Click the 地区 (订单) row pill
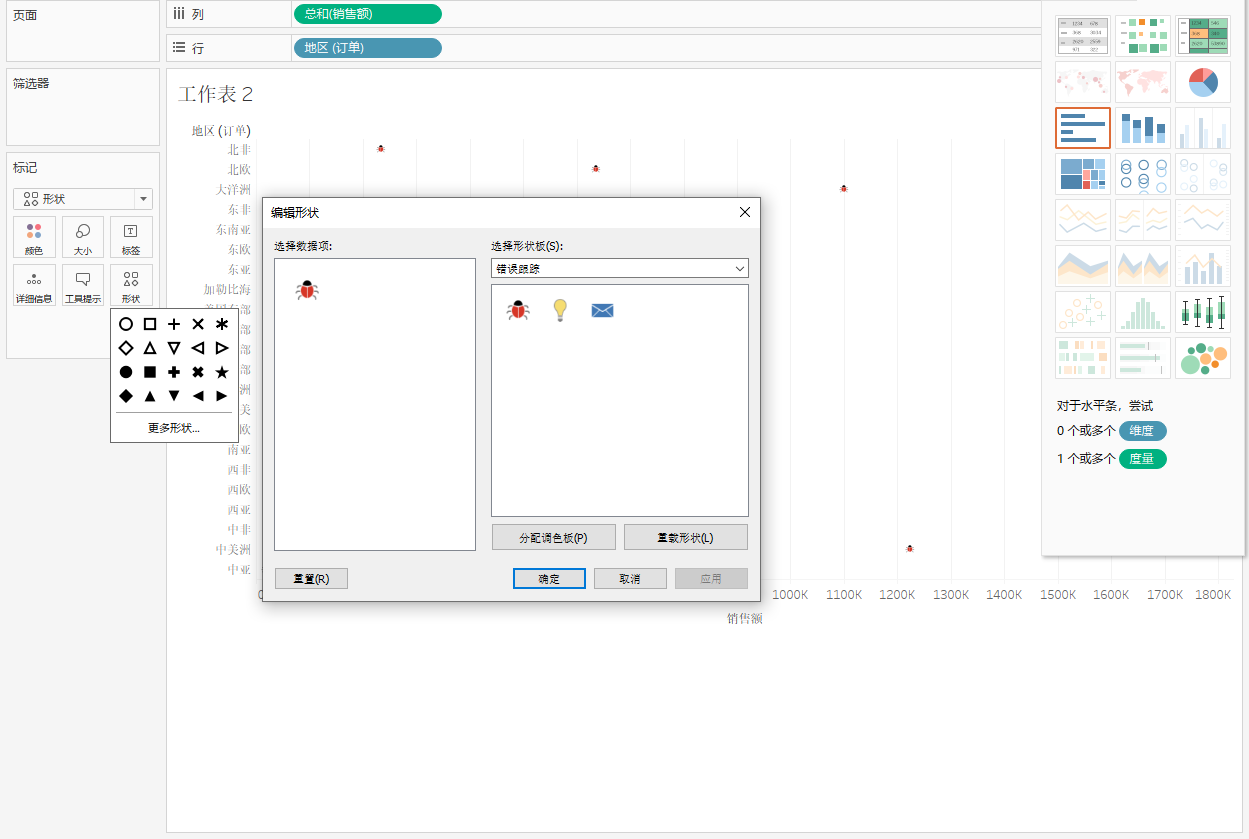This screenshot has height=839, width=1249. click(367, 48)
